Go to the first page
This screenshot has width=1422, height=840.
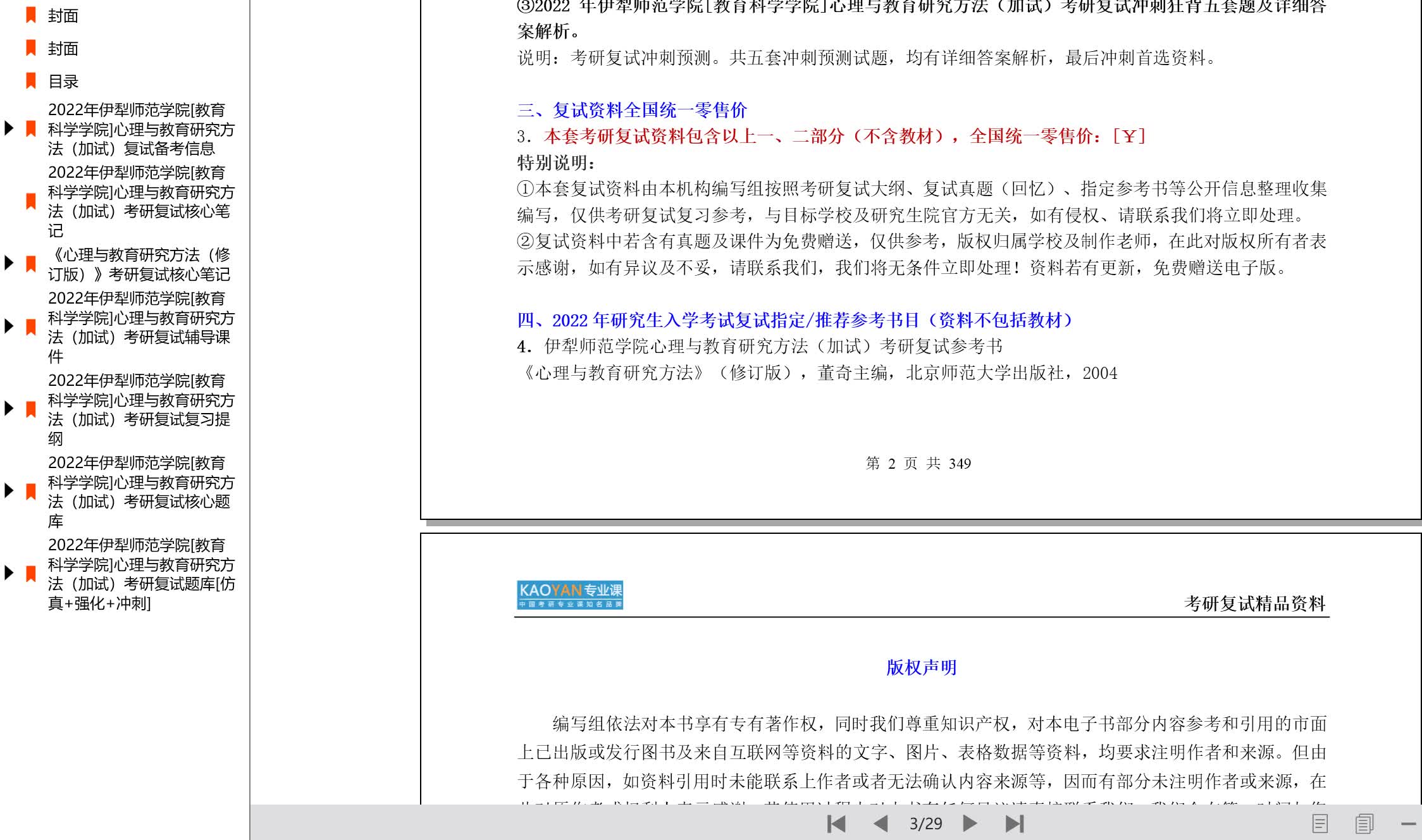836,824
